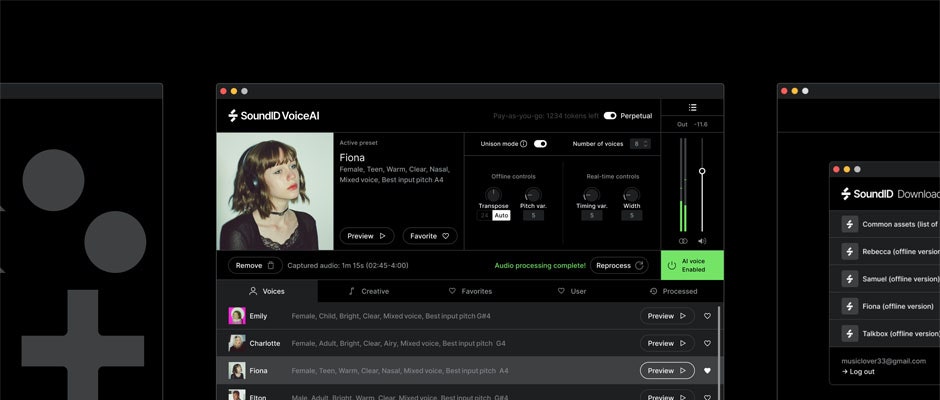Disable the Unison mode toggle

(540, 144)
